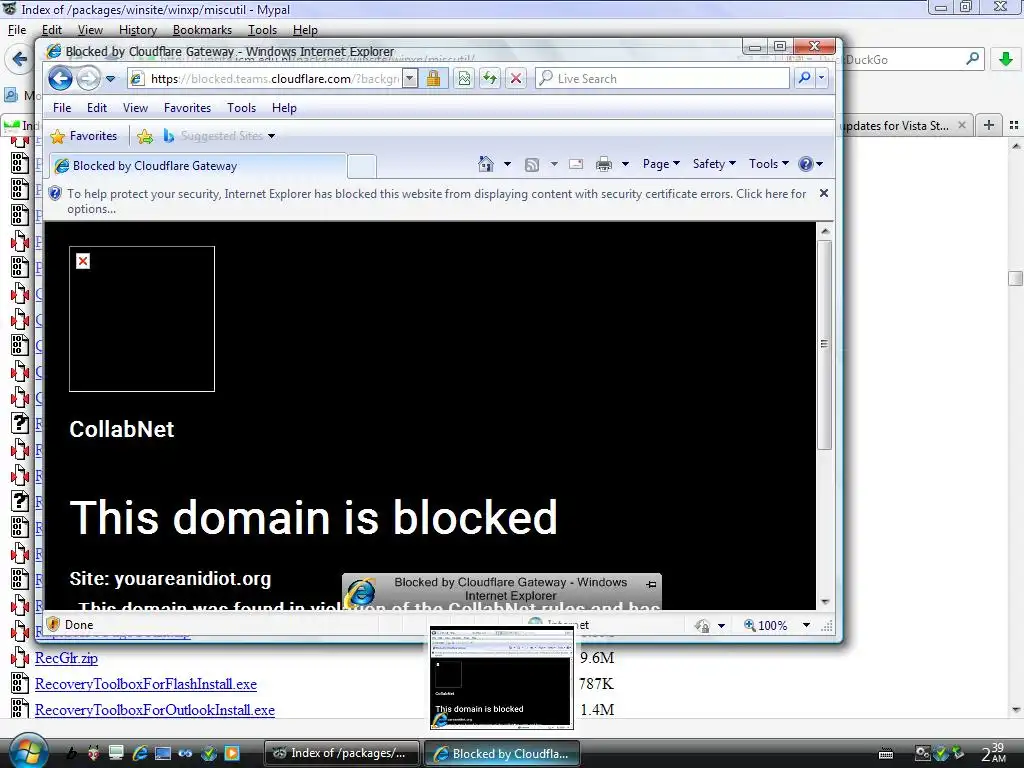Image resolution: width=1024 pixels, height=768 pixels.
Task: Click Mypal search magnifier icon
Action: (972, 59)
